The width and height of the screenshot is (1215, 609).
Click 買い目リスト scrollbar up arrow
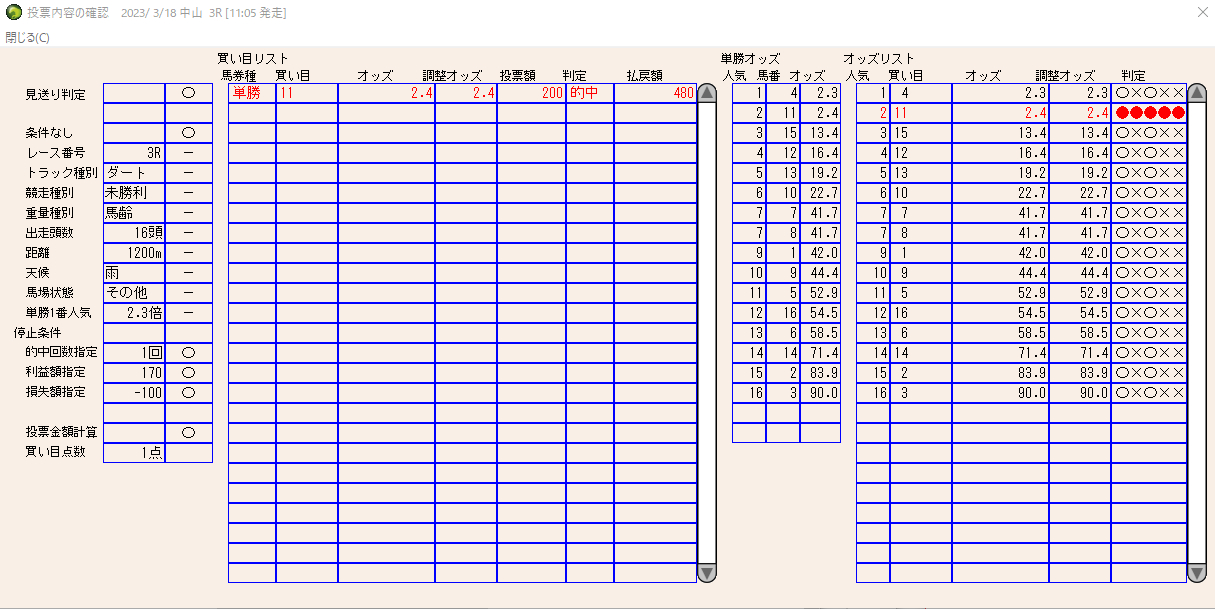[707, 93]
